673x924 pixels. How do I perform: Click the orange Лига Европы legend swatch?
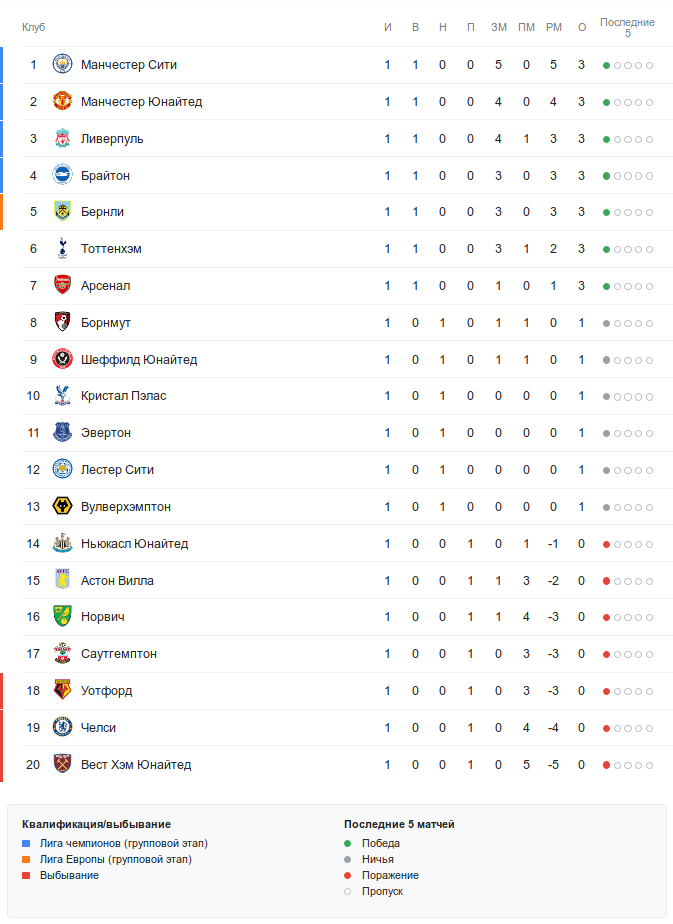[26, 860]
